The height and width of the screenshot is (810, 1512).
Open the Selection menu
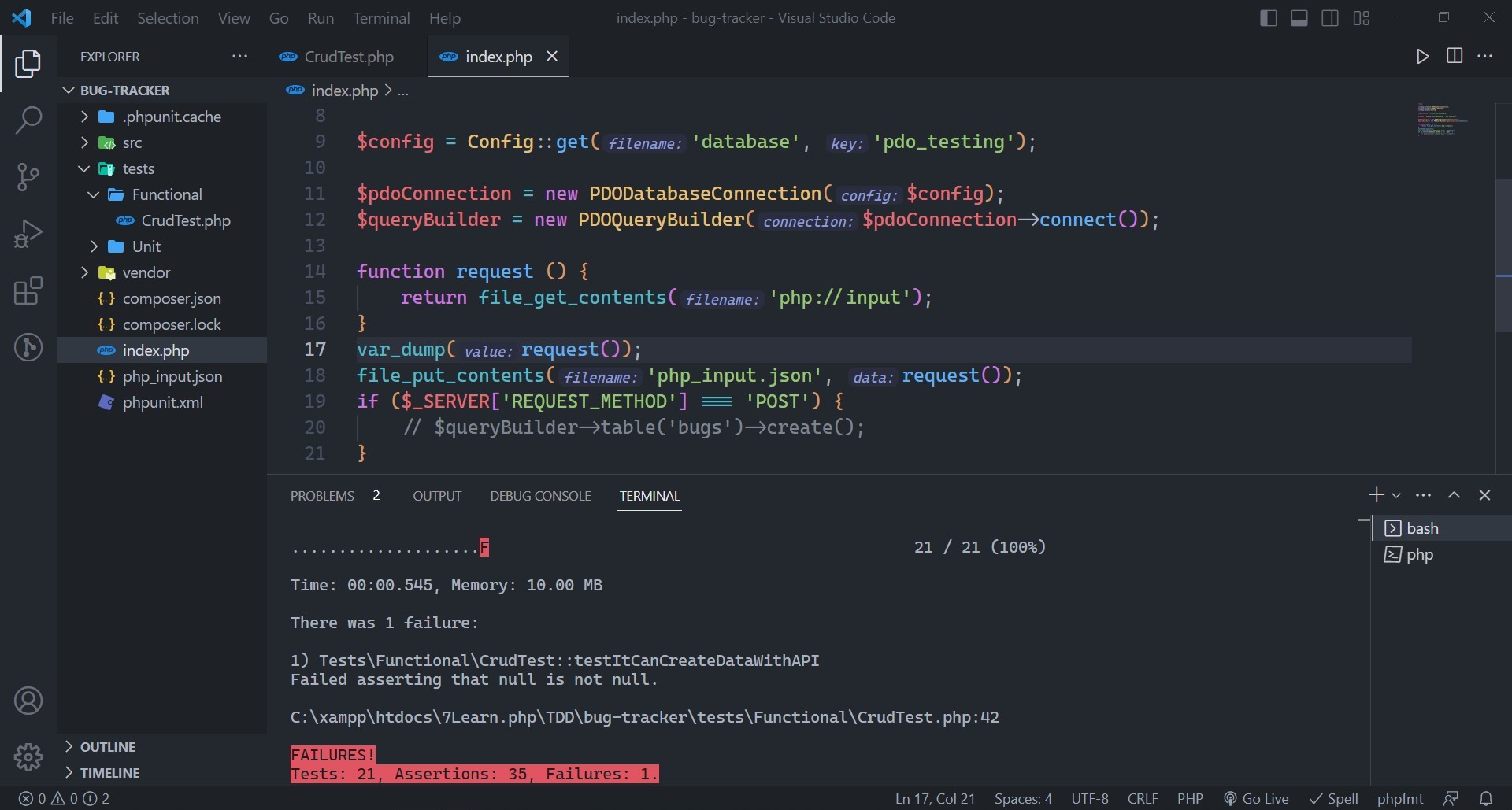[168, 18]
